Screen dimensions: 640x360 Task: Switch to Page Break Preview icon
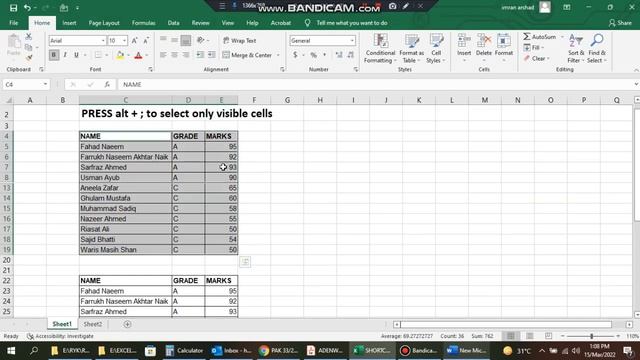pyautogui.click(x=548, y=336)
